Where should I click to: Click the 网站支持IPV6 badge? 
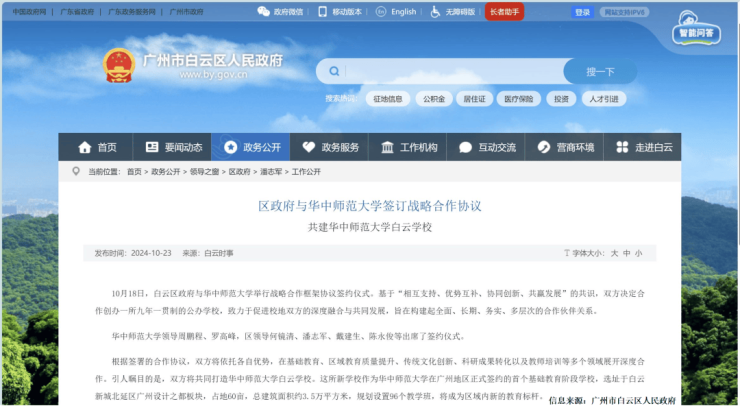(624, 12)
